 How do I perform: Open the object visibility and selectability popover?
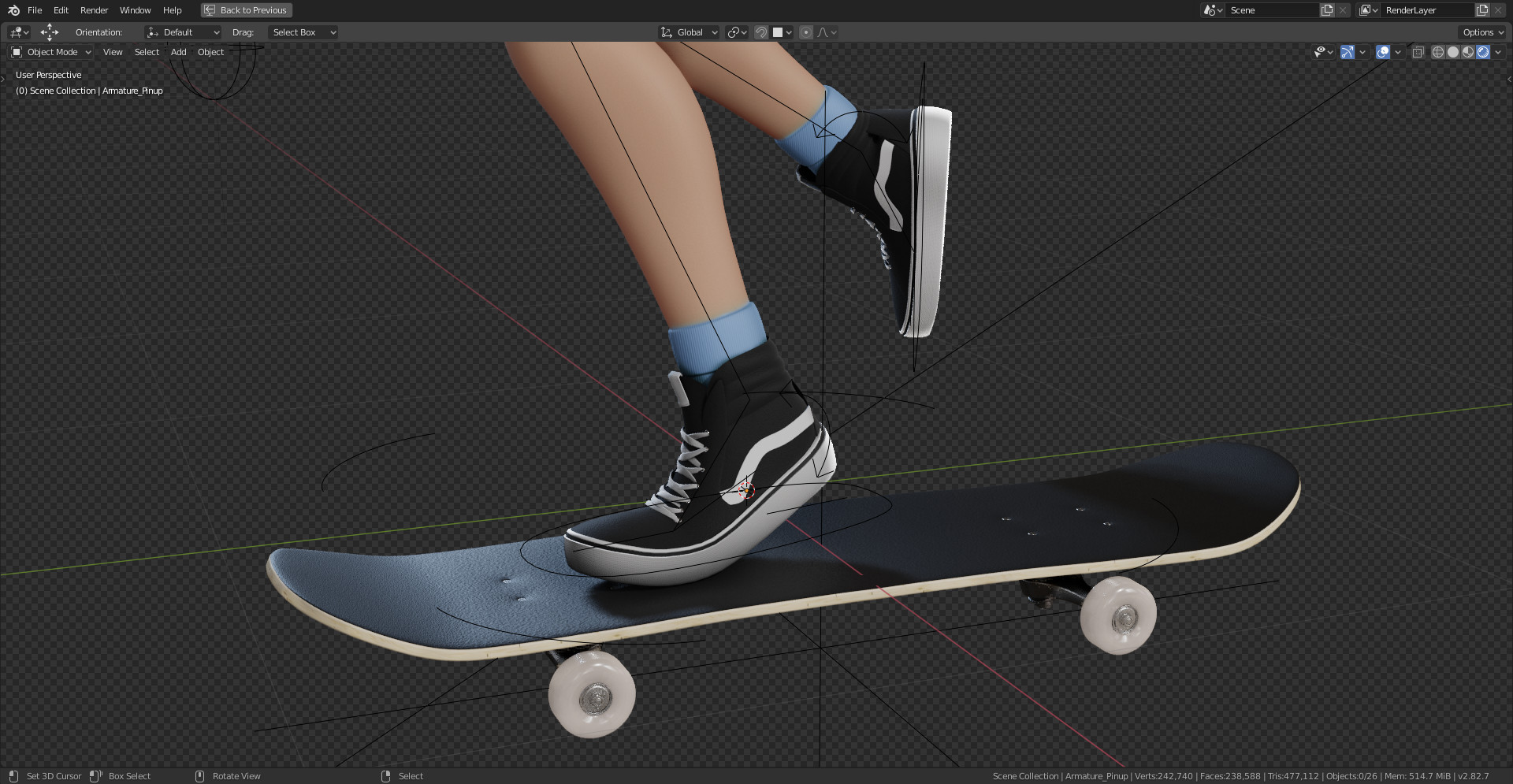(x=1324, y=52)
